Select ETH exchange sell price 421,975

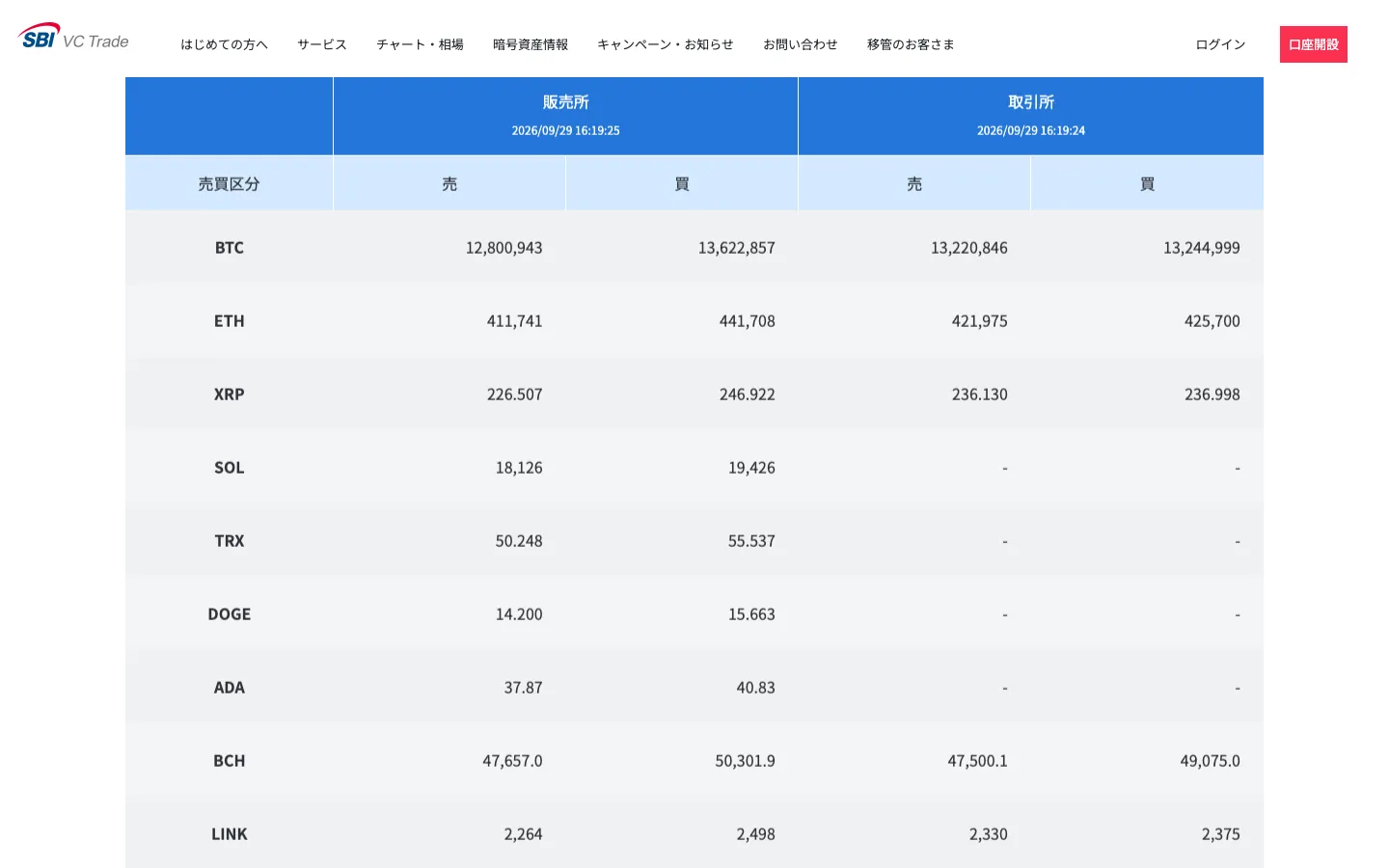(x=980, y=321)
